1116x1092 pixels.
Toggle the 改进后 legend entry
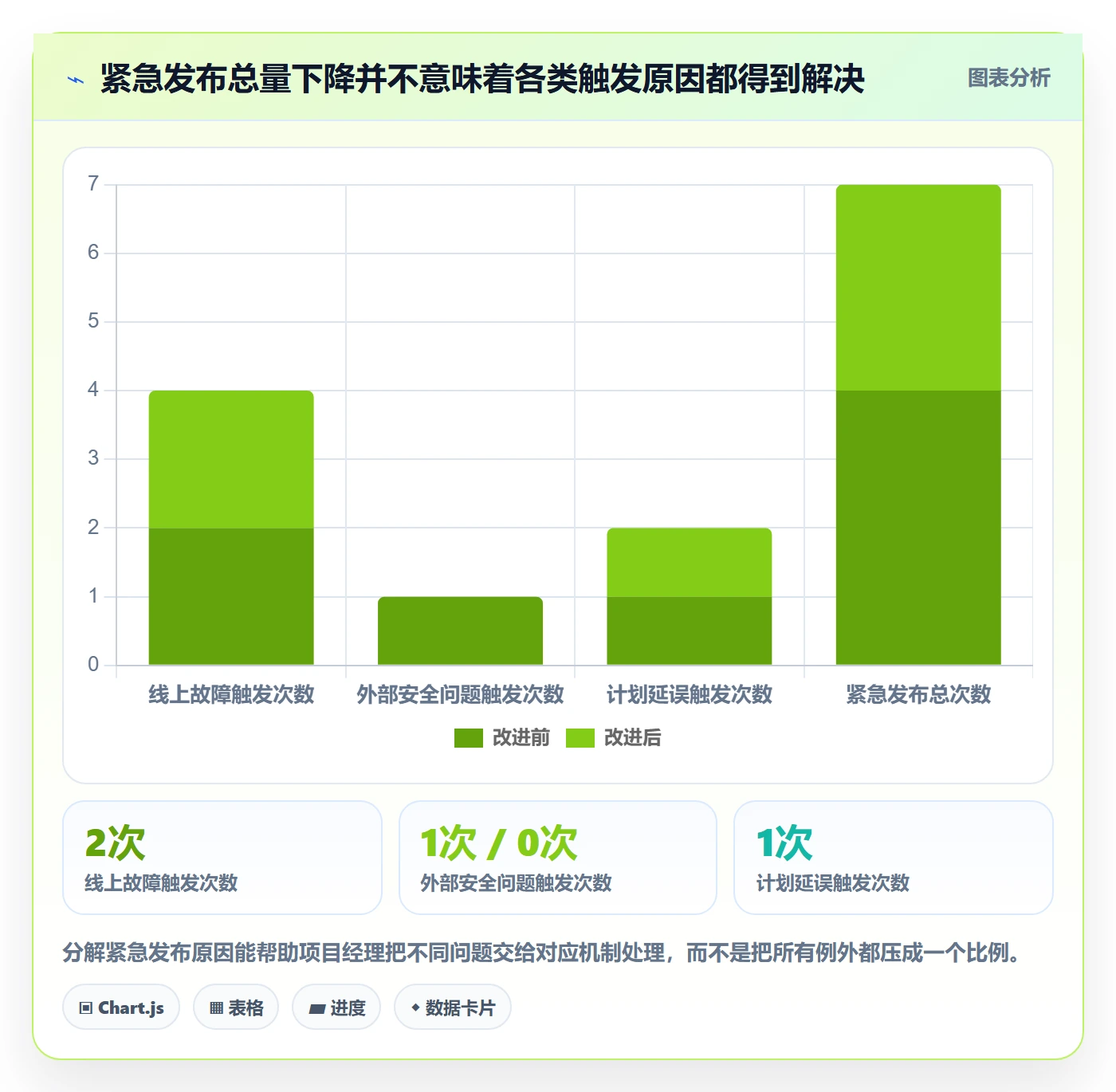[x=614, y=737]
